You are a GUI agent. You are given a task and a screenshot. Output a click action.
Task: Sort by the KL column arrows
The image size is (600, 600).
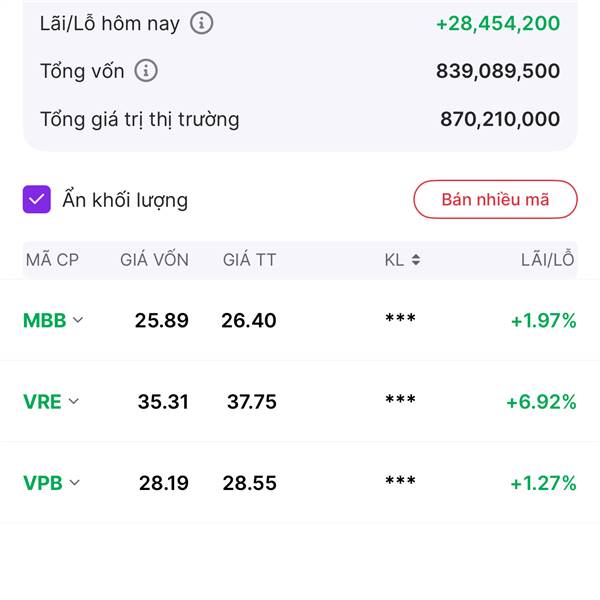coord(415,260)
